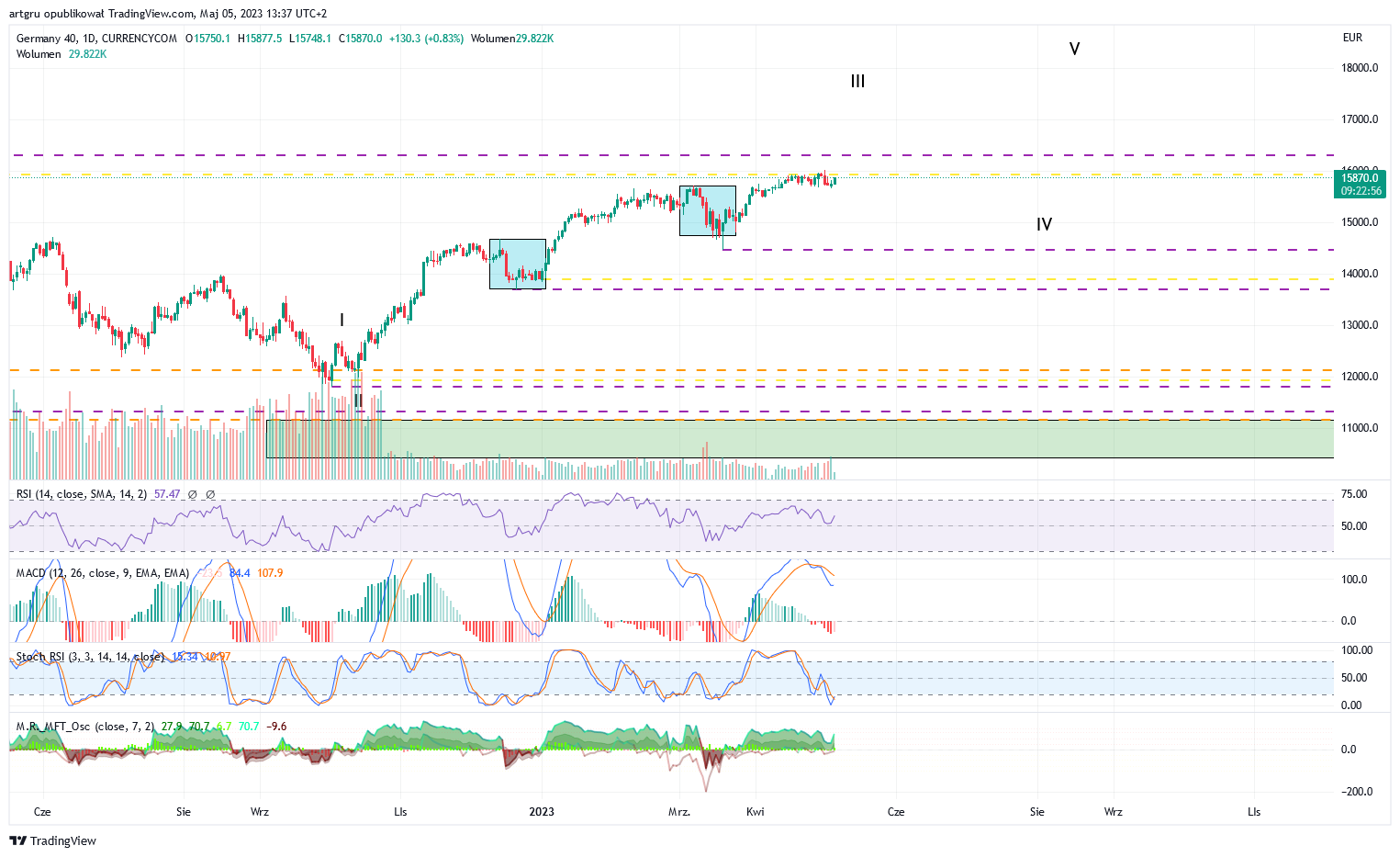Image resolution: width=1400 pixels, height=857 pixels.
Task: Click the published-by header text
Action: (168, 14)
